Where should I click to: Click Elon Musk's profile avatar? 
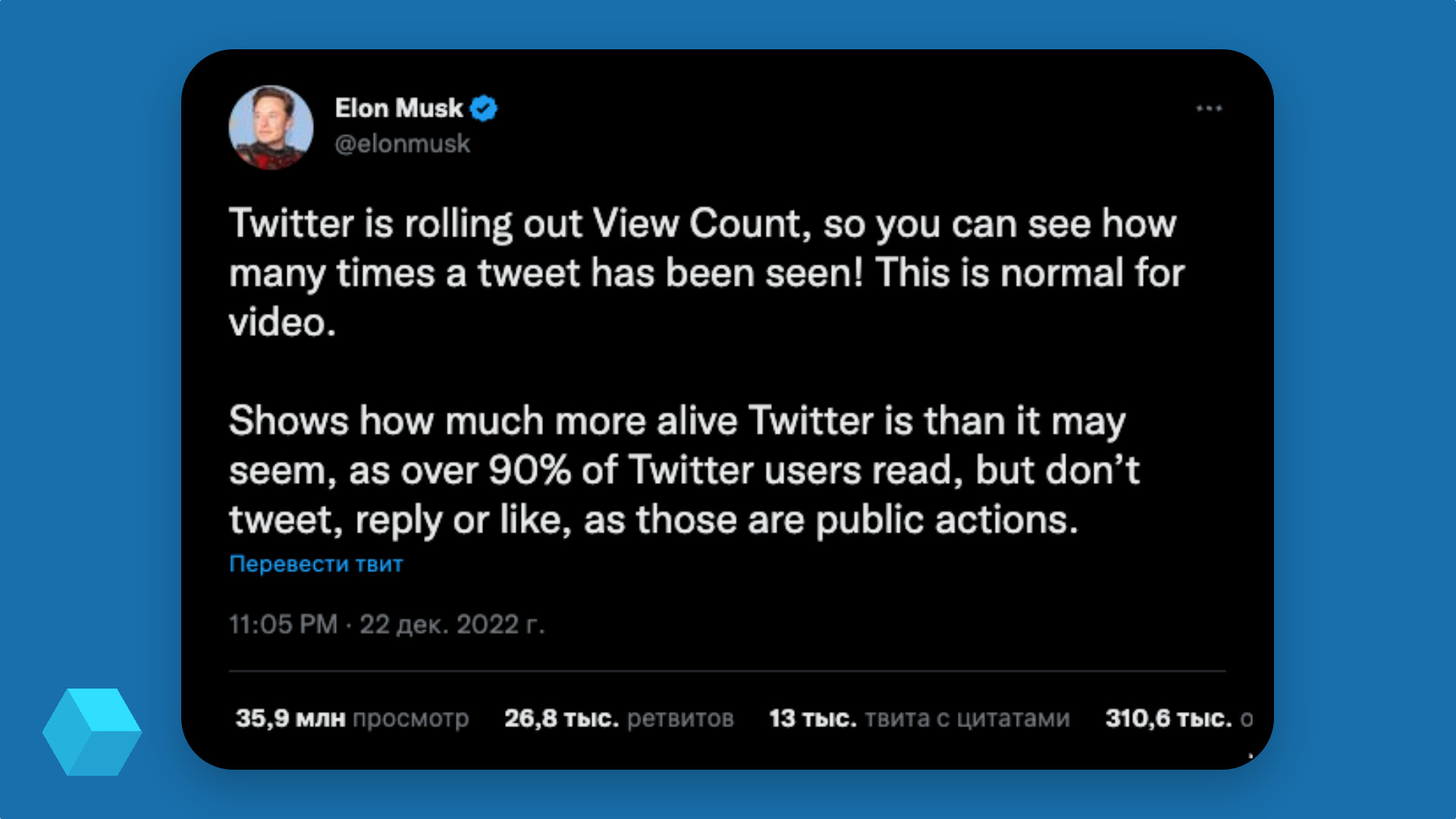point(271,129)
